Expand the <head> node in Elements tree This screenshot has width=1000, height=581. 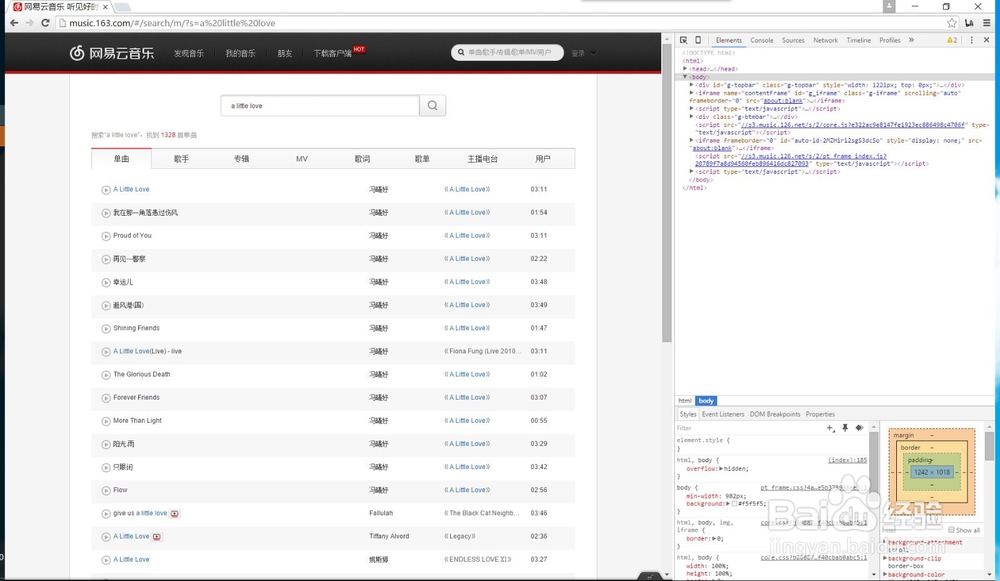pyautogui.click(x=685, y=69)
